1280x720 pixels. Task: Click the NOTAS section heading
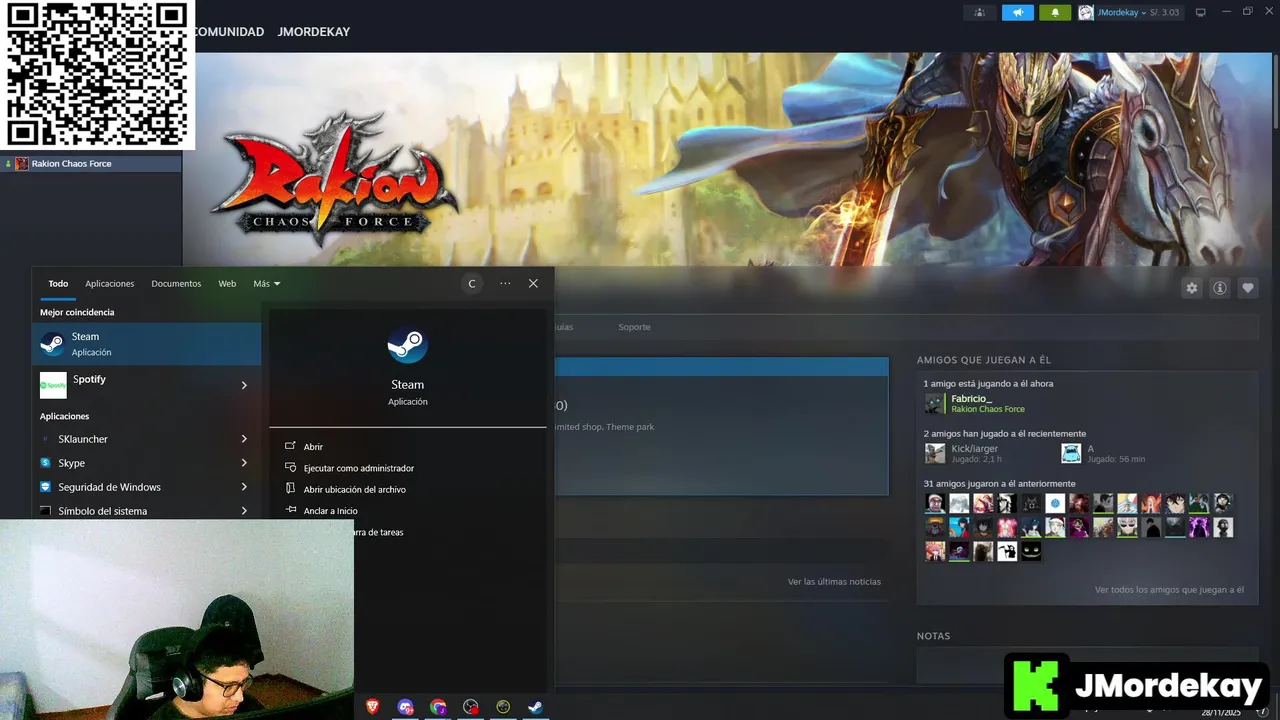[934, 636]
